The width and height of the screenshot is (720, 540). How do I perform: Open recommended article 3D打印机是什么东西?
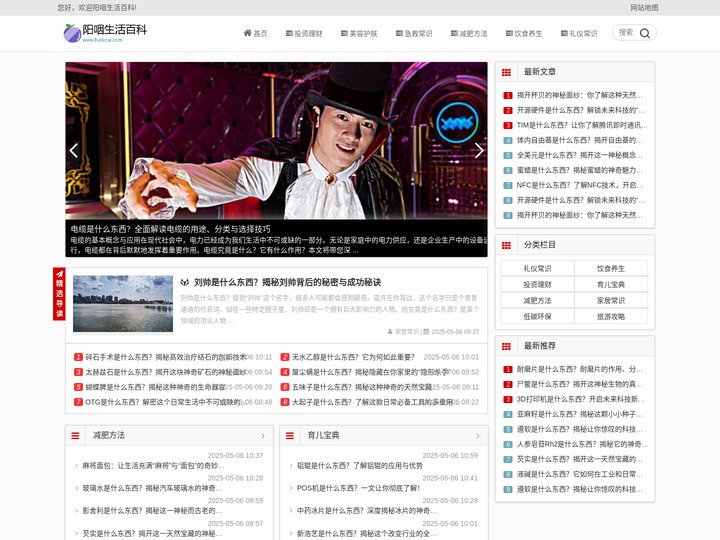(x=580, y=399)
